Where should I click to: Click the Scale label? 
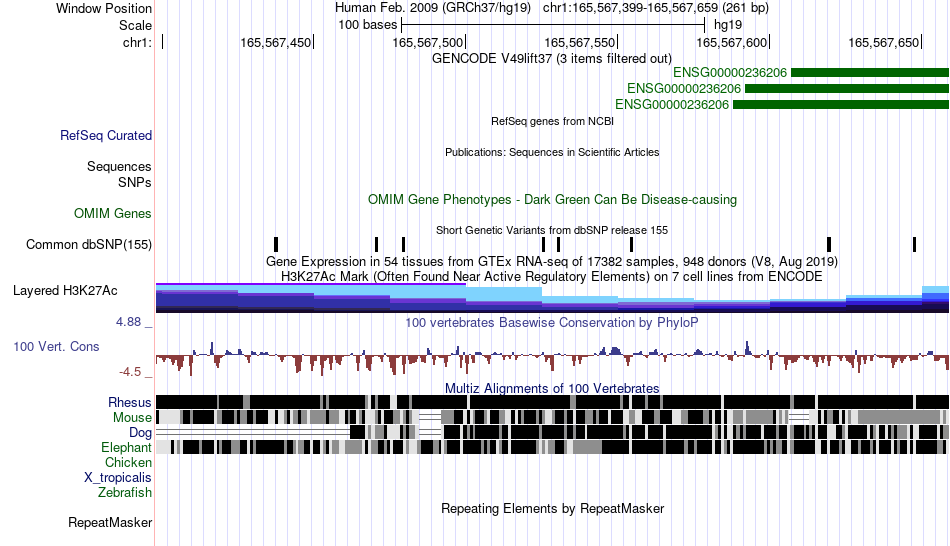click(x=135, y=25)
